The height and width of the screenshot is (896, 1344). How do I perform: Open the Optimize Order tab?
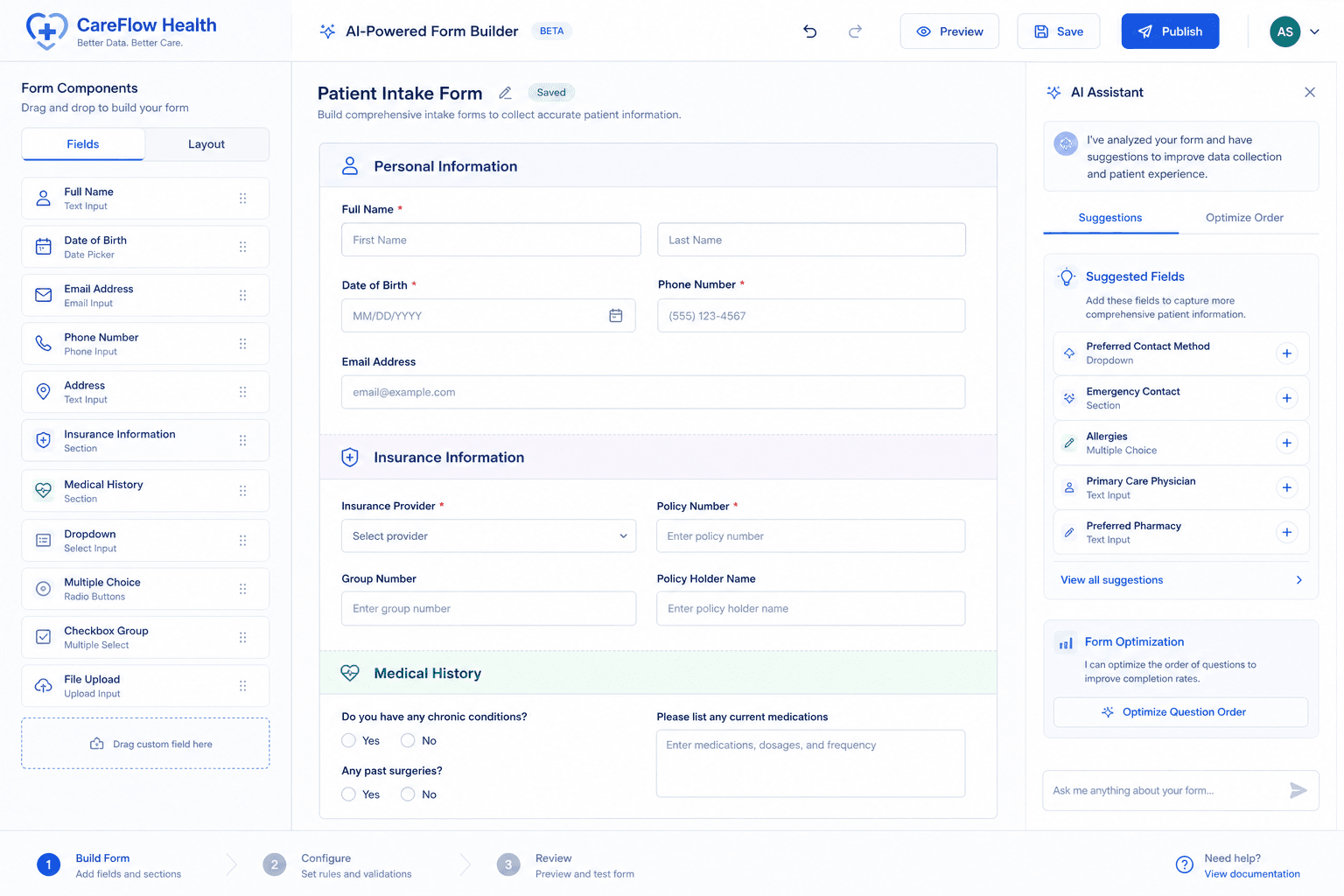click(x=1244, y=218)
